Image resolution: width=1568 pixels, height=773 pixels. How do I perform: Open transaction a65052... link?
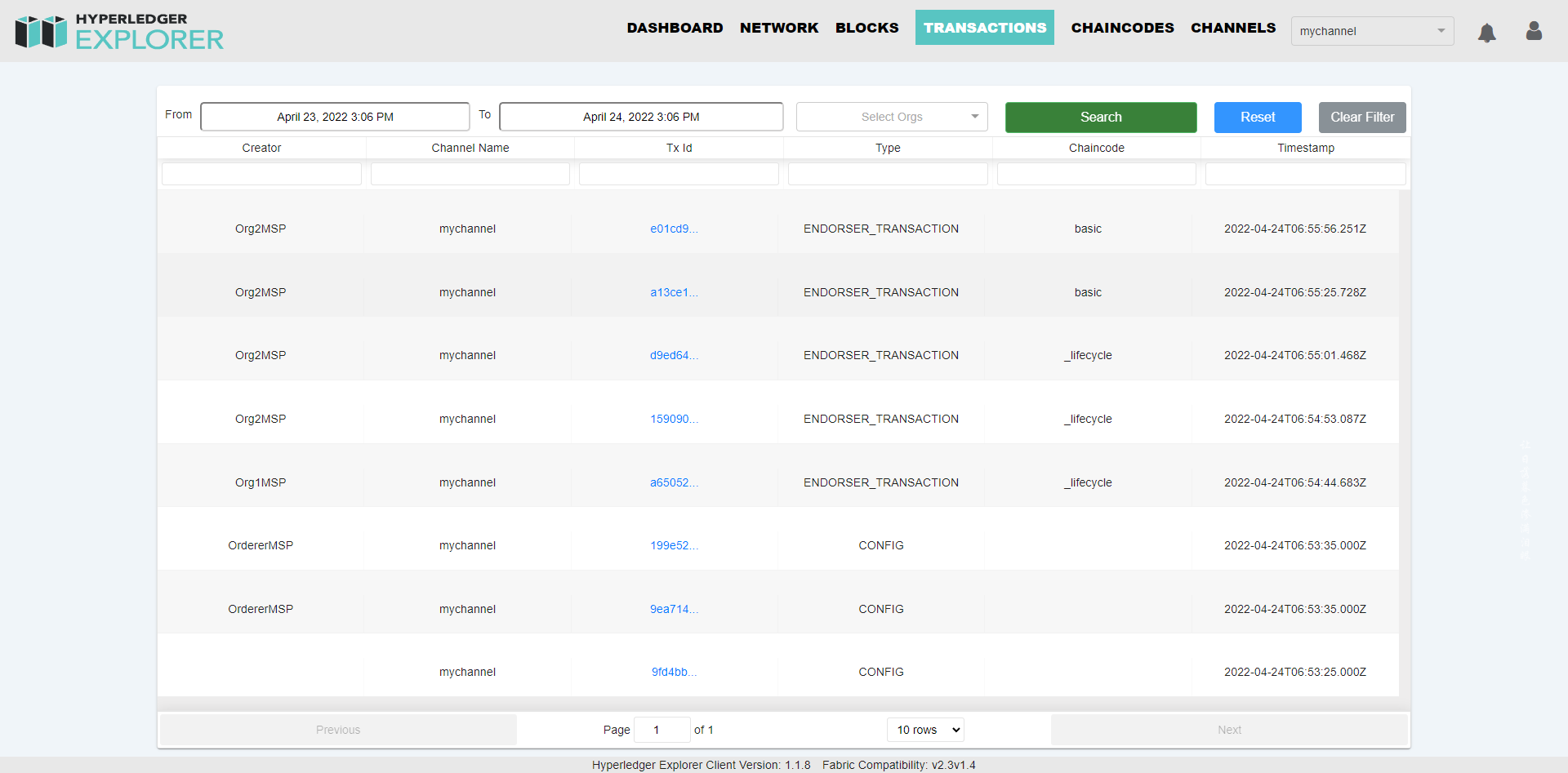pyautogui.click(x=674, y=482)
